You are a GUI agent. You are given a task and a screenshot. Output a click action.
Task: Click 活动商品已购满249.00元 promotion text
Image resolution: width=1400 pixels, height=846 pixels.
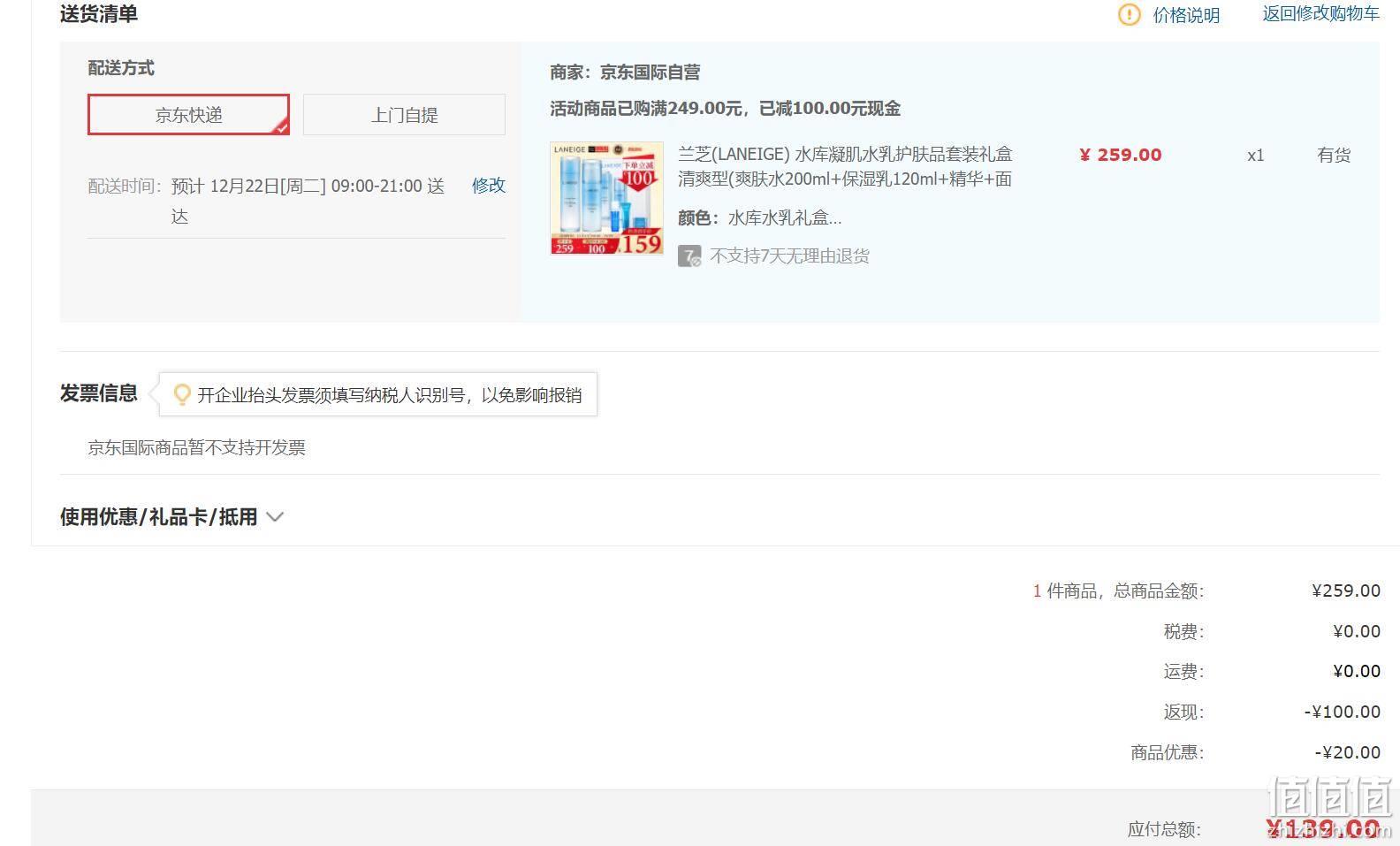coord(725,109)
